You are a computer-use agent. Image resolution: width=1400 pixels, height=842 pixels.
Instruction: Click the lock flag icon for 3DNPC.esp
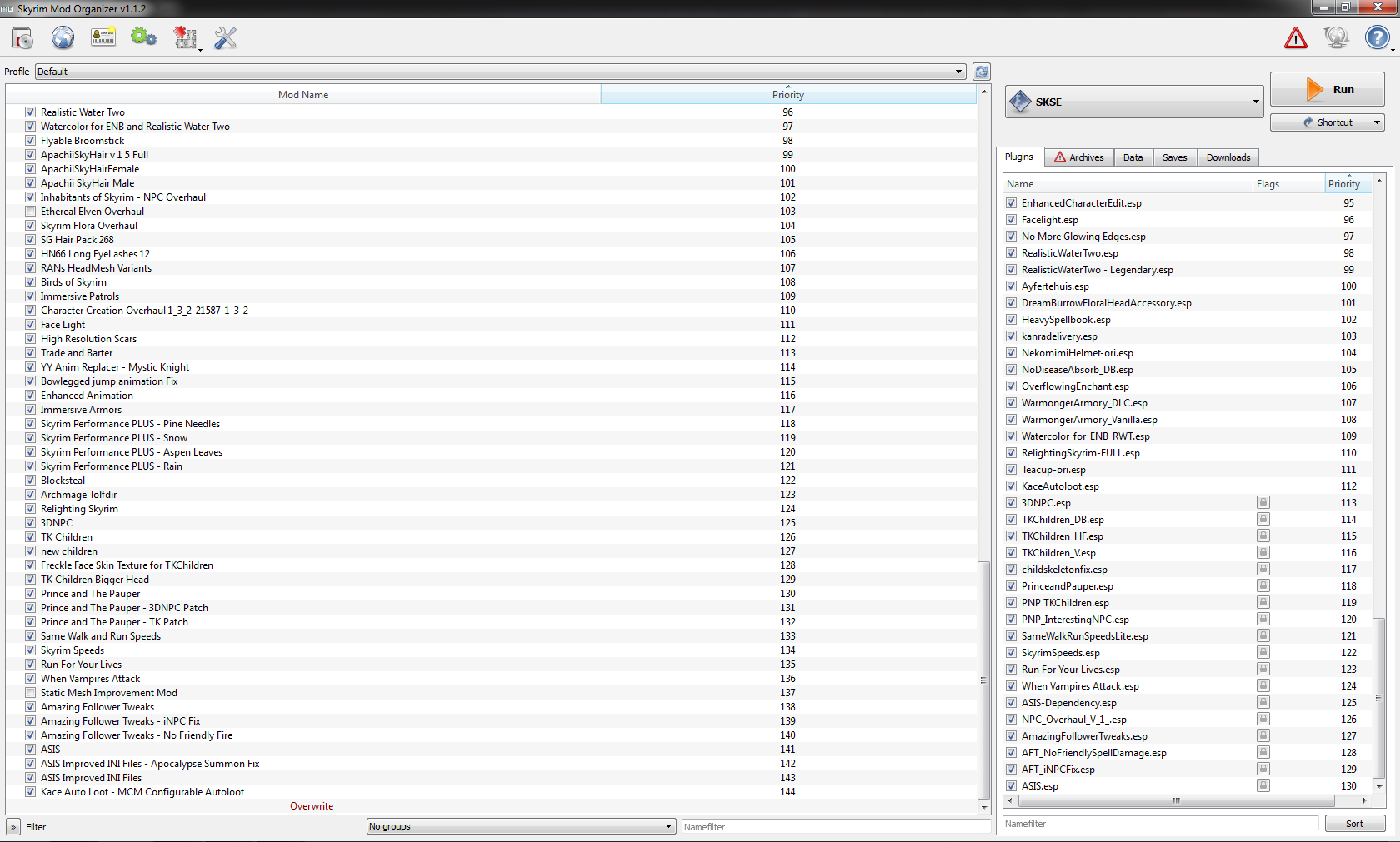pos(1263,502)
